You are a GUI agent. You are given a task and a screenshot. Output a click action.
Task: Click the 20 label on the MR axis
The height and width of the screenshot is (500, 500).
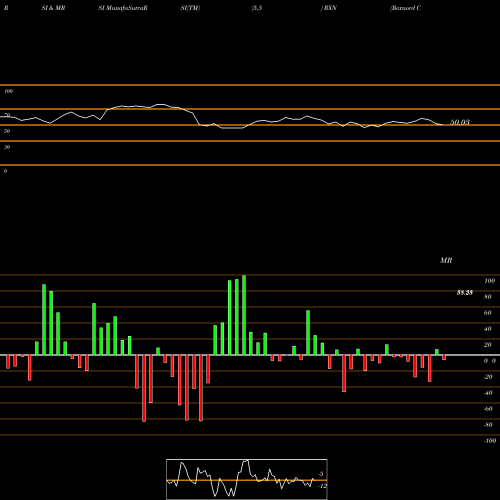[x=488, y=345]
